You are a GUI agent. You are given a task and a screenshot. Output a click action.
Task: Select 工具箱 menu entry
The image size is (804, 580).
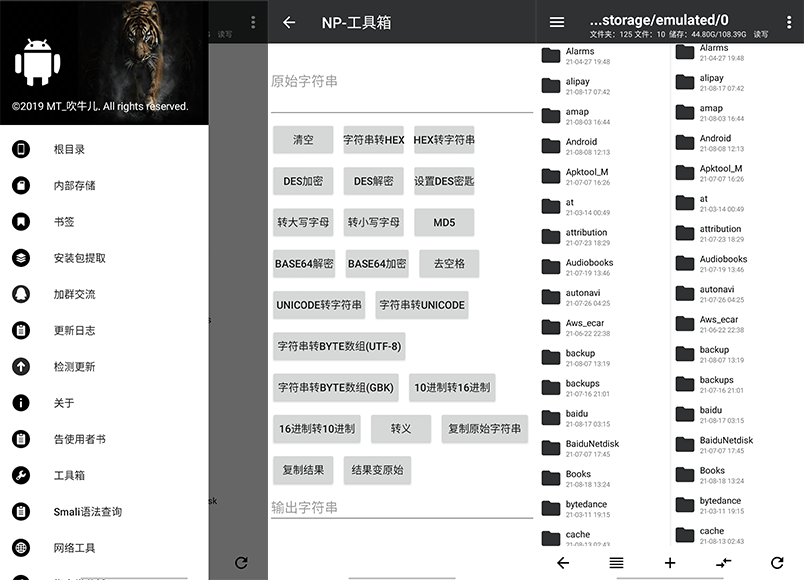click(x=104, y=475)
